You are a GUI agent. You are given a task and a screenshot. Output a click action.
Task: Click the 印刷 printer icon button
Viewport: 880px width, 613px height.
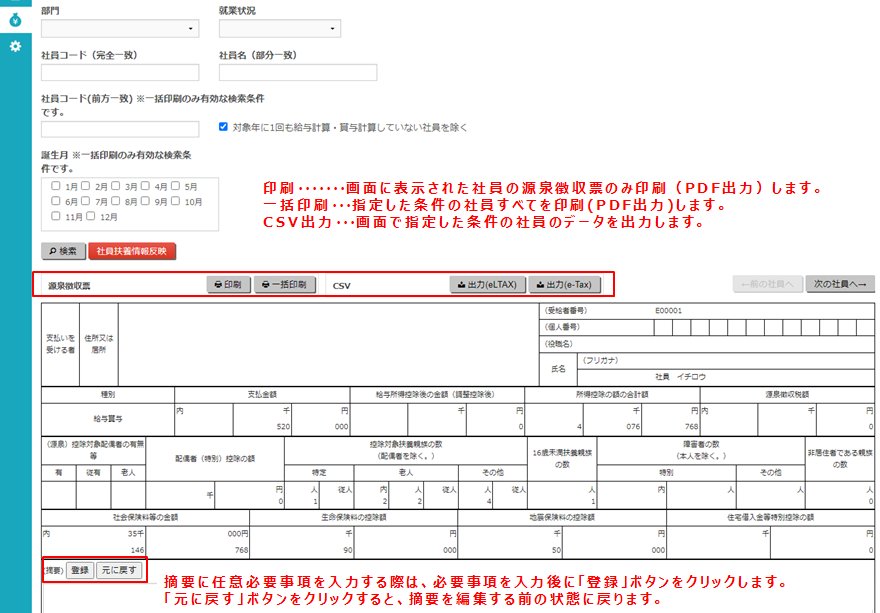(217, 283)
